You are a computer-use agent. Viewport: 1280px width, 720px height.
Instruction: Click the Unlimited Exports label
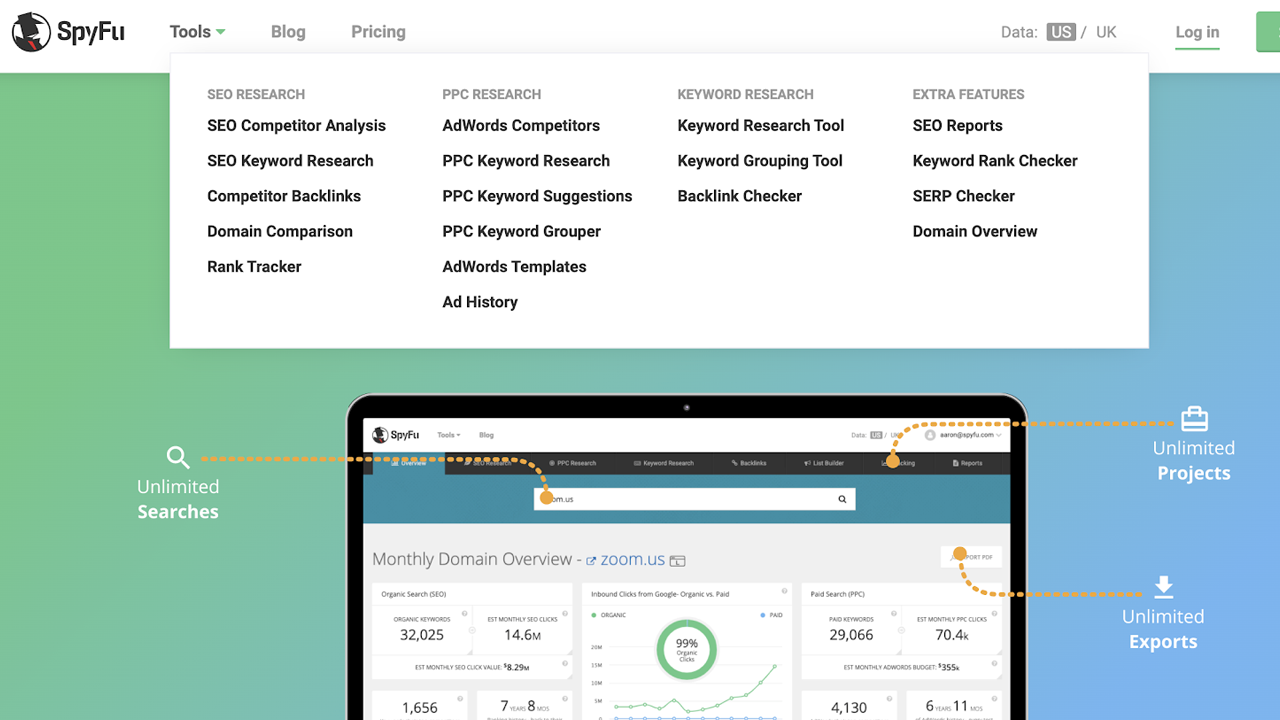coord(1163,629)
